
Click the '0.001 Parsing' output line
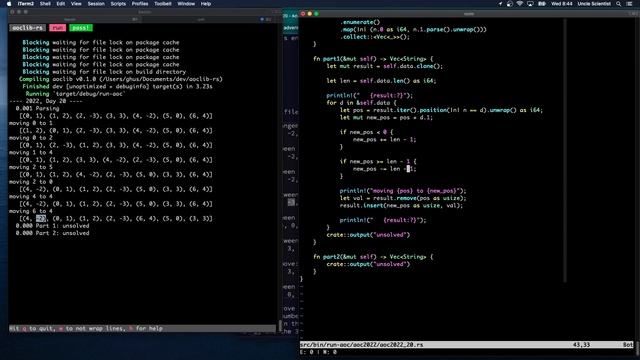tap(37, 109)
